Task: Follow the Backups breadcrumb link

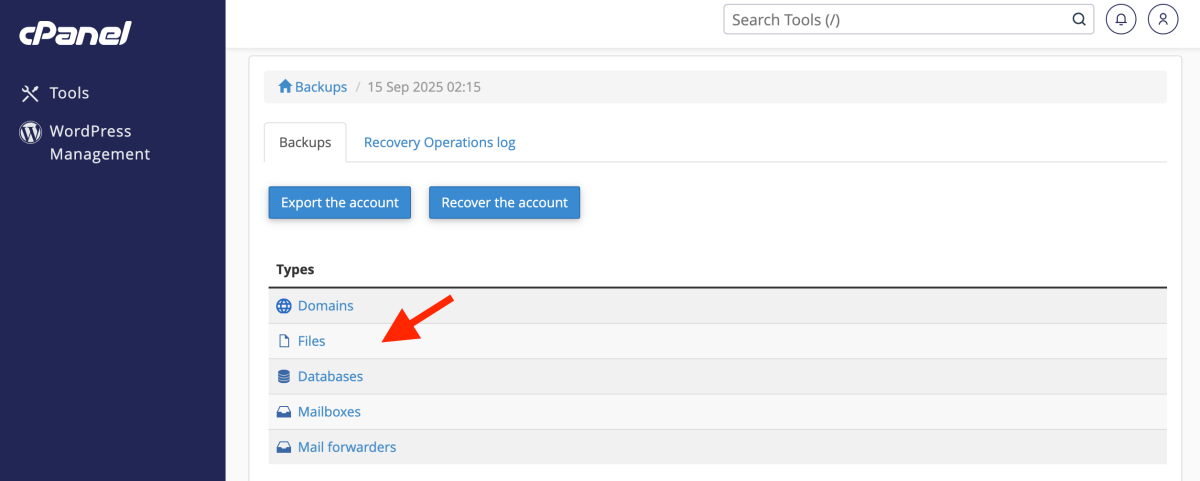Action: pos(320,87)
